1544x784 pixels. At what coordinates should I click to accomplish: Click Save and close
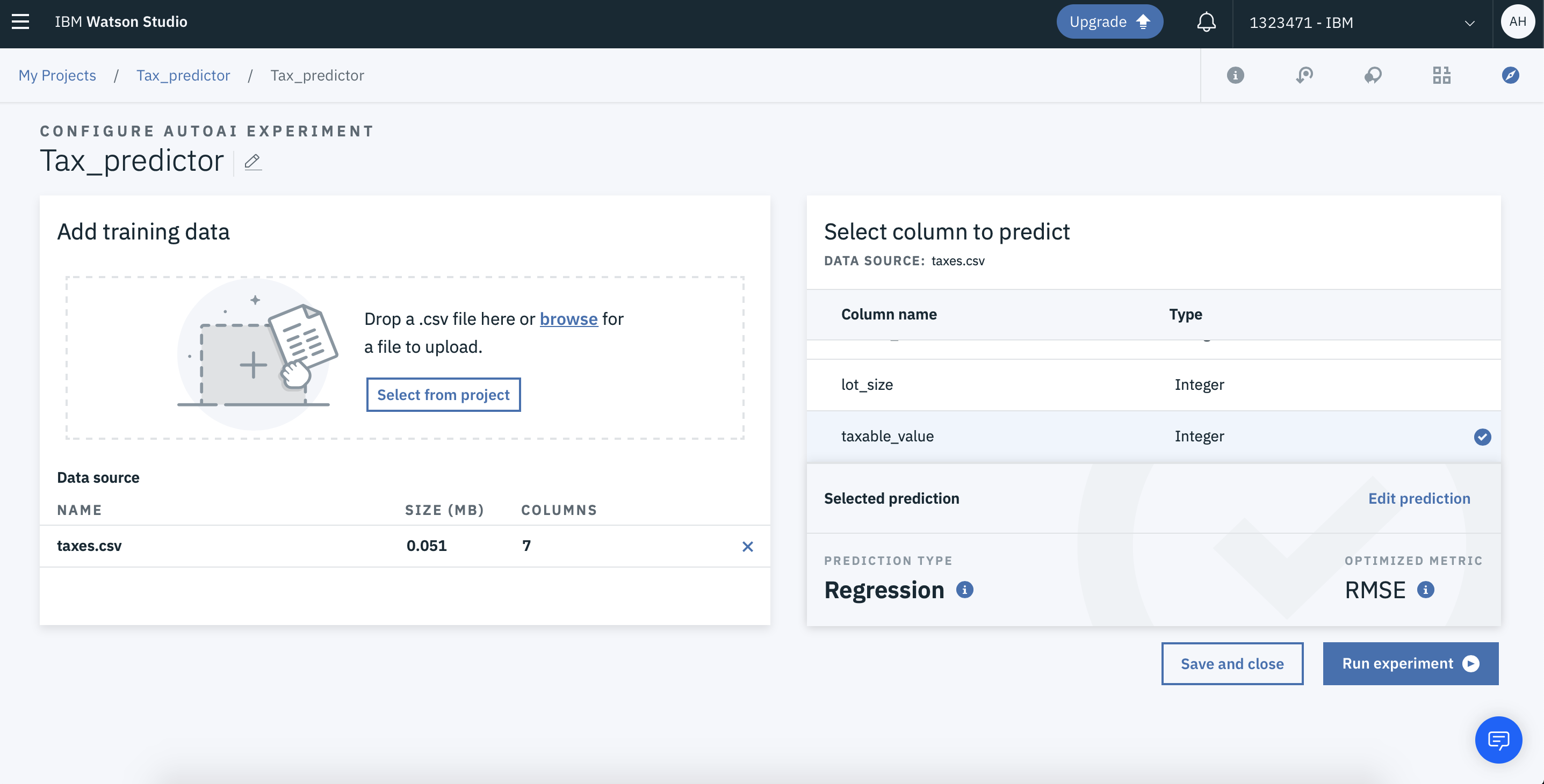coord(1232,664)
